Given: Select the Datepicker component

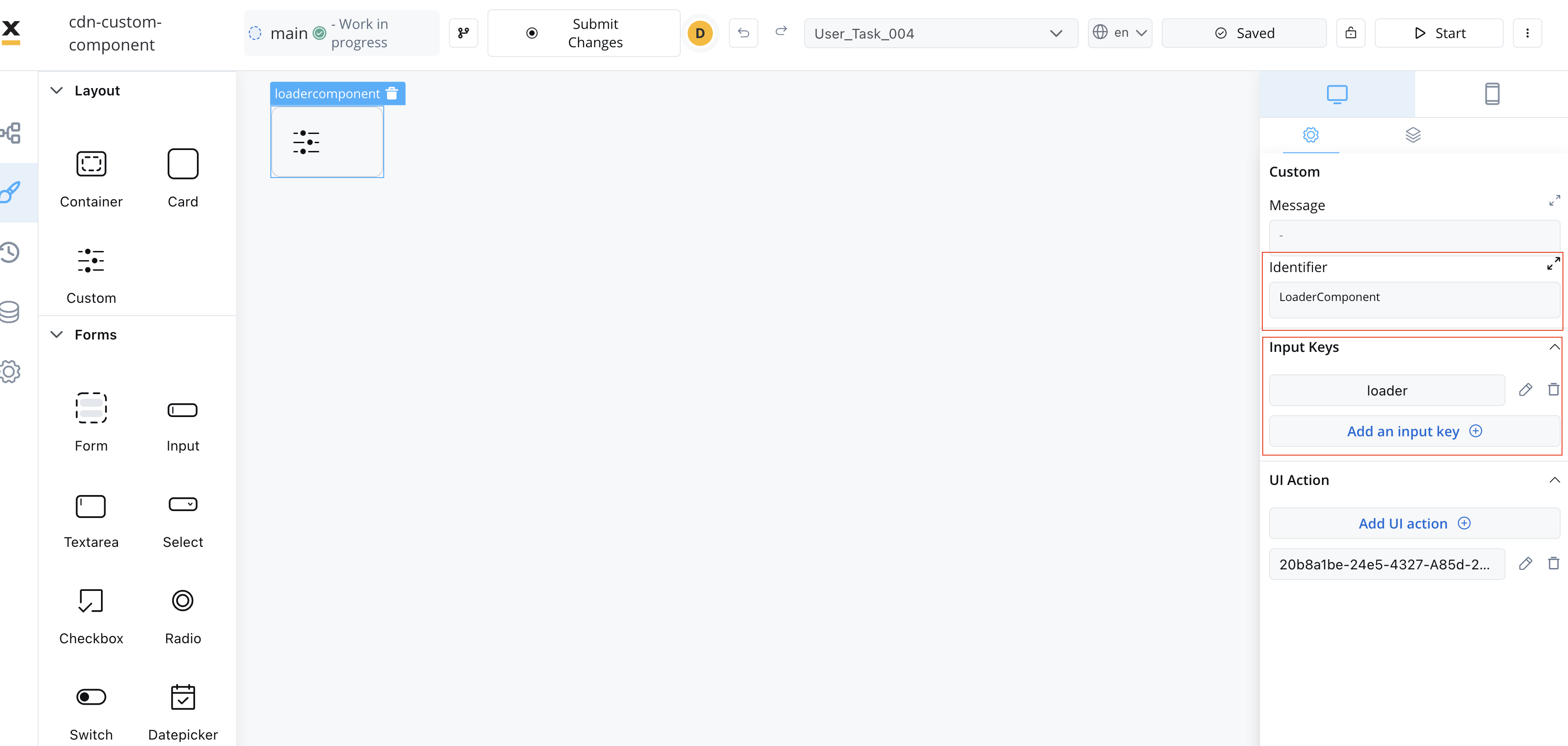Looking at the screenshot, I should [183, 712].
